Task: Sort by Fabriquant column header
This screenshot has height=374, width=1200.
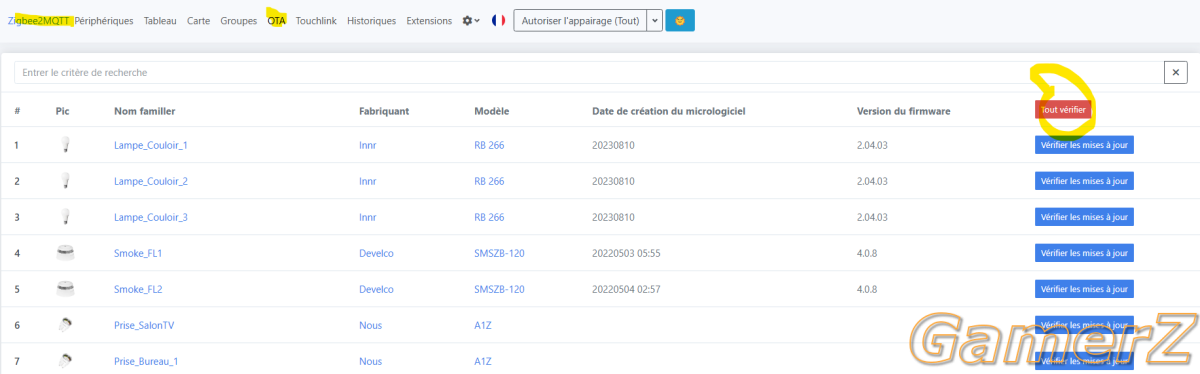Action: 384,110
